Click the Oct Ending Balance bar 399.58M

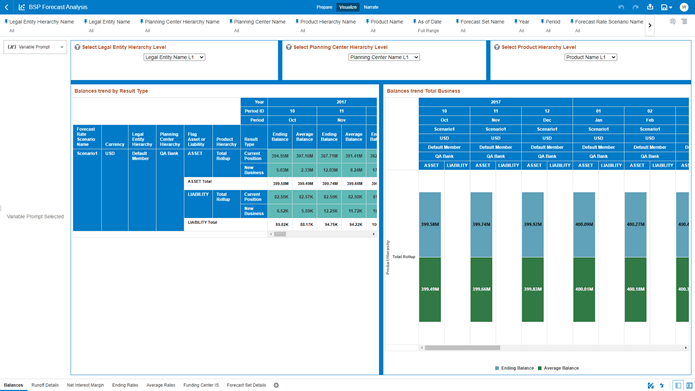pyautogui.click(x=430, y=225)
